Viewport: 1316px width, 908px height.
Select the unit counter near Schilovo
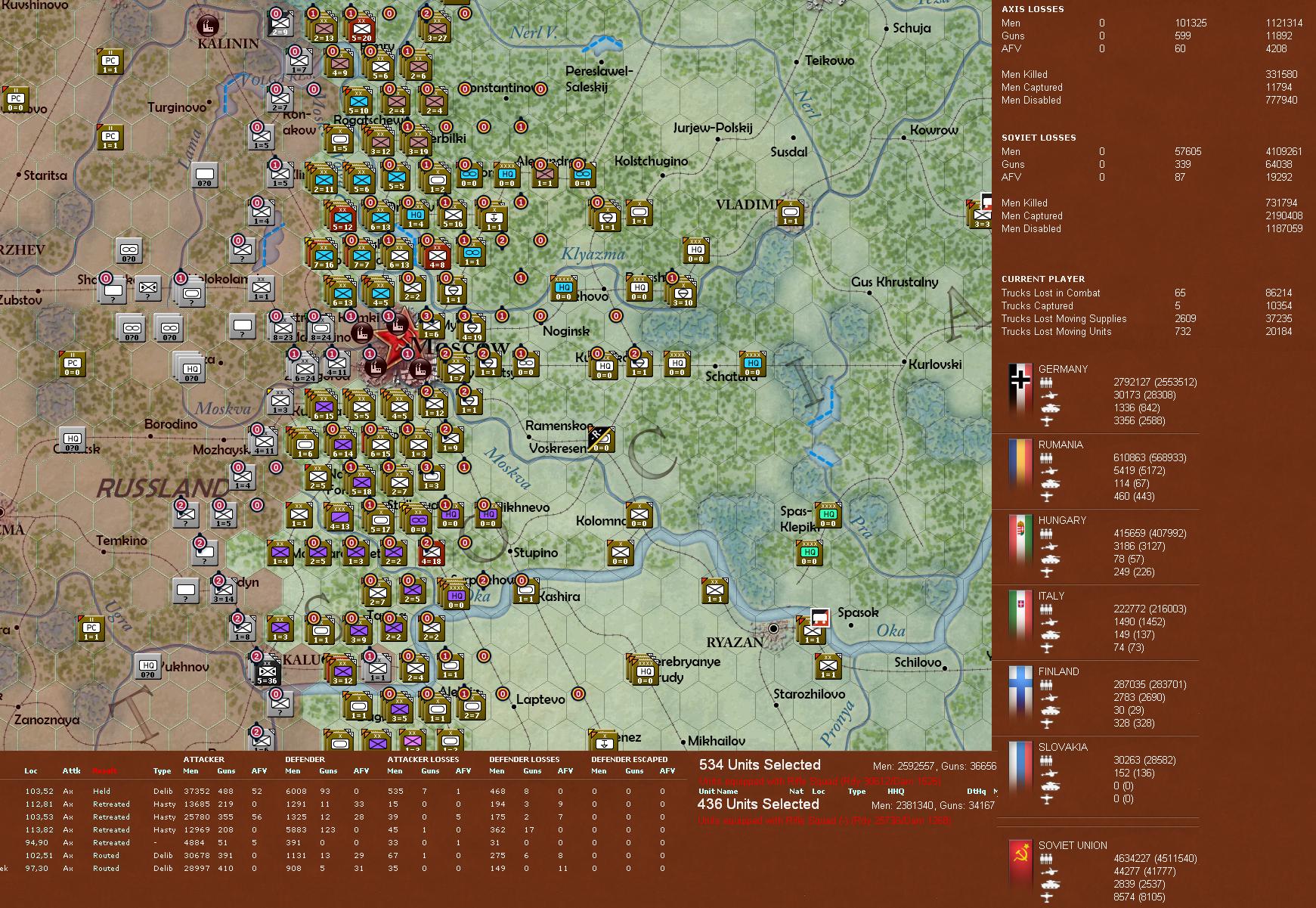tap(828, 665)
